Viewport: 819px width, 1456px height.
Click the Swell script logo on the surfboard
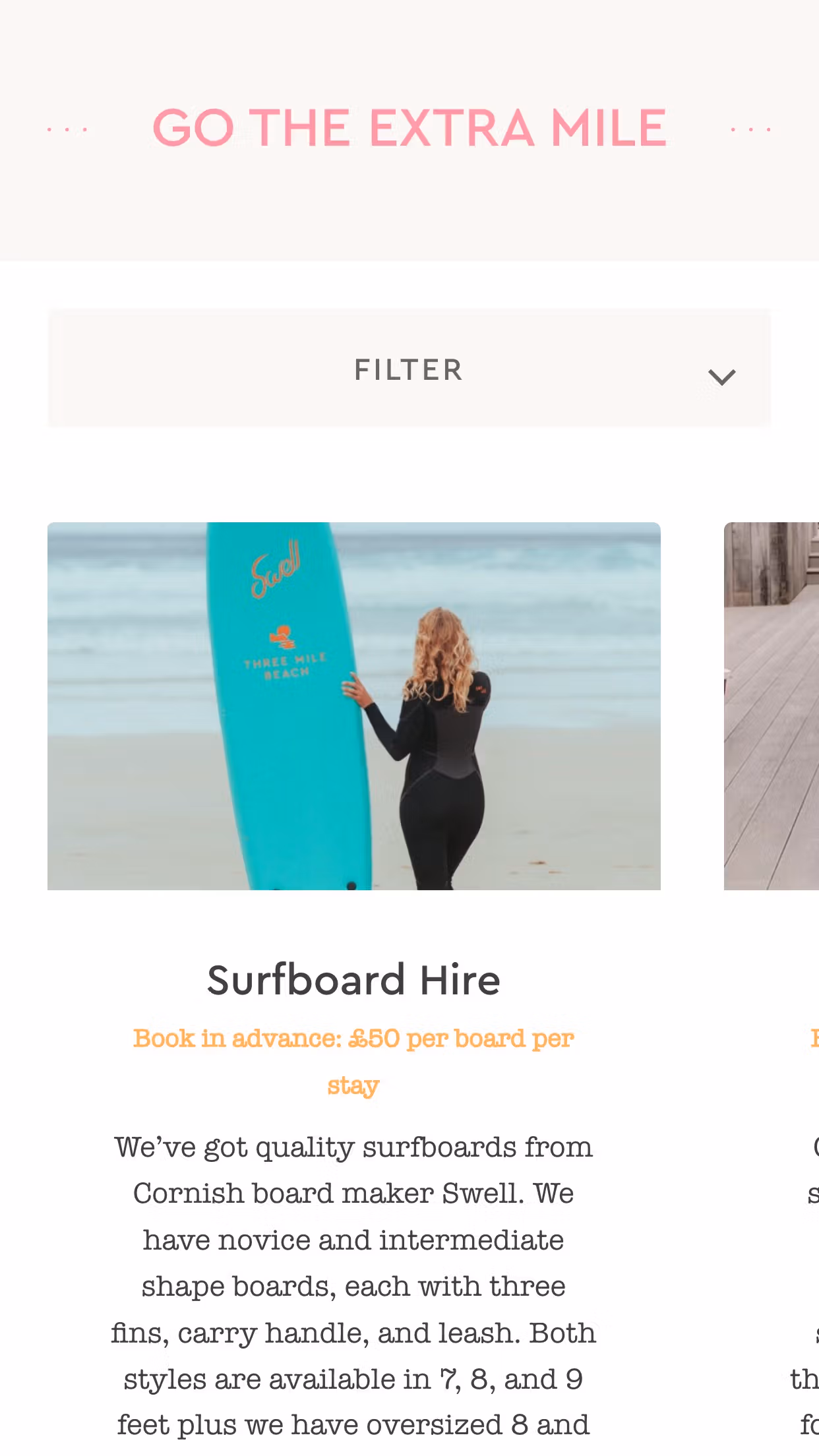point(276,569)
